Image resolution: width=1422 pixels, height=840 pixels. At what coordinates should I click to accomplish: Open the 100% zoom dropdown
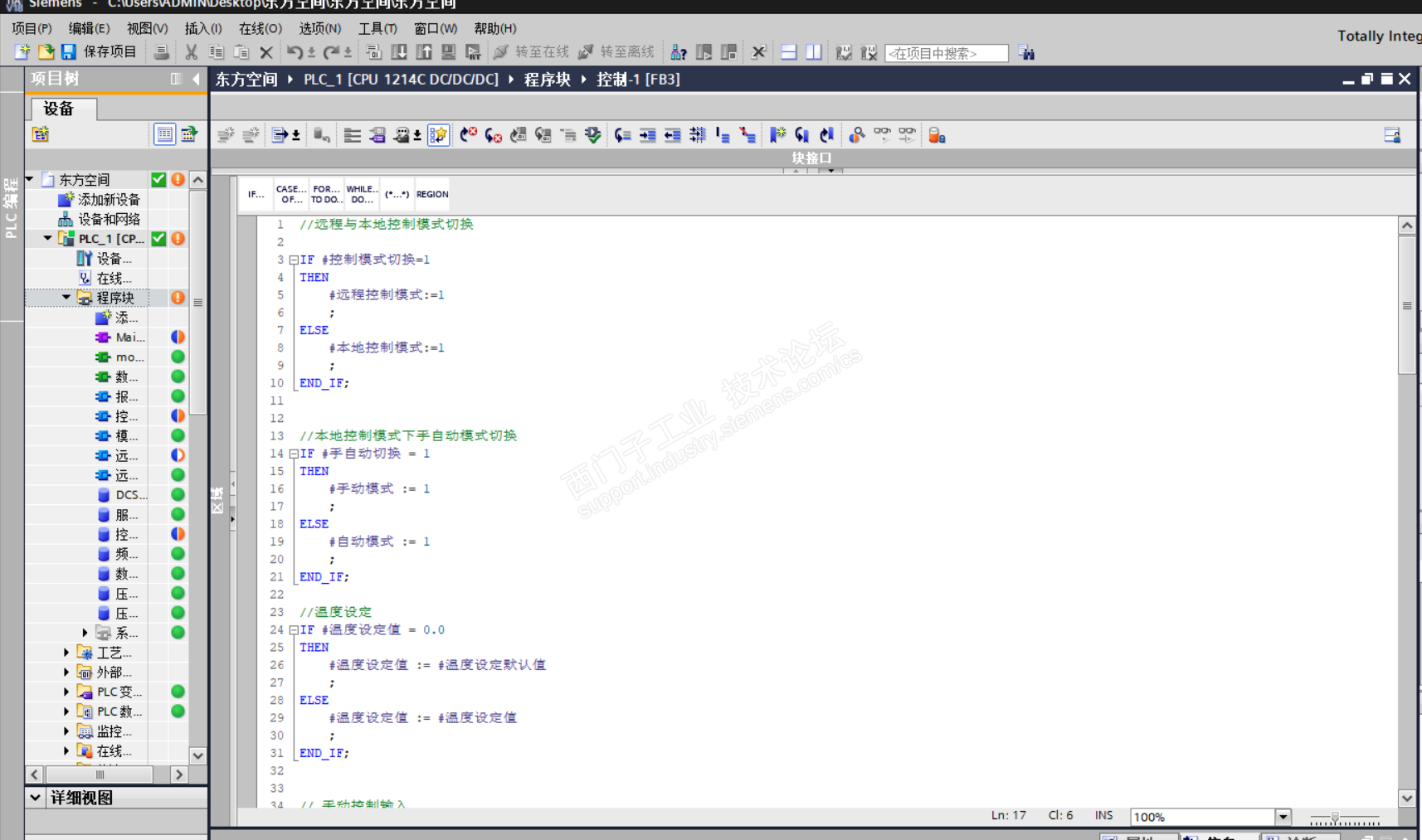(x=1283, y=817)
